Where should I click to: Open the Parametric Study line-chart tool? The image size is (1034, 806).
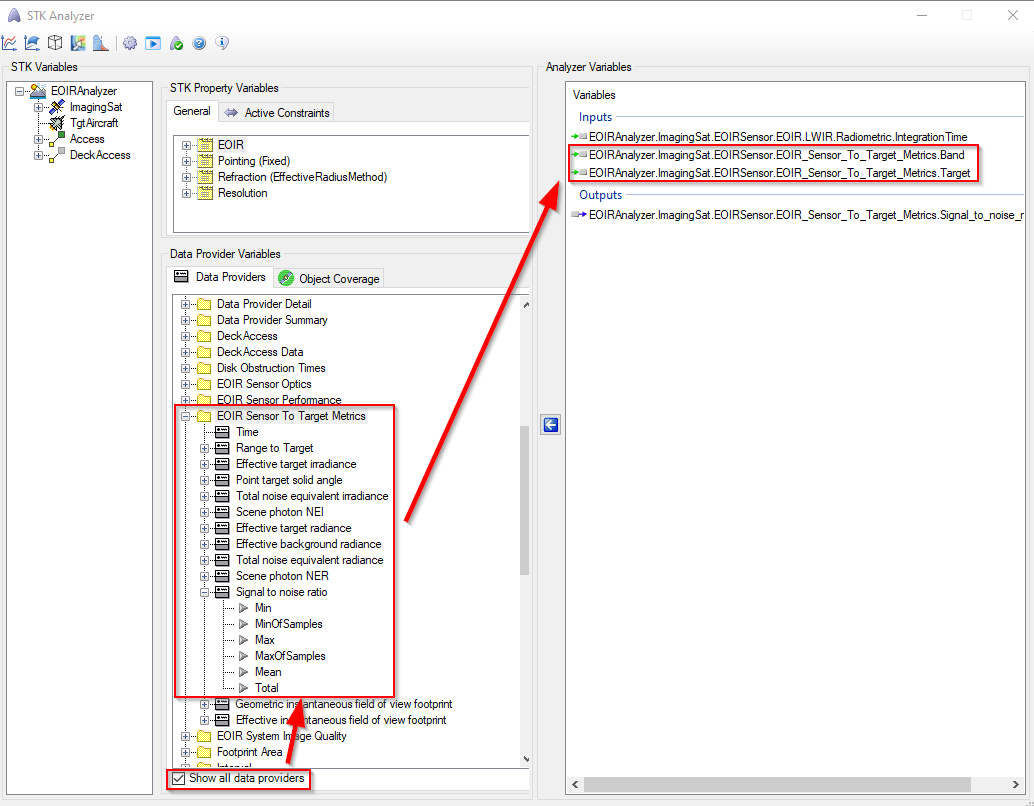click(x=9, y=43)
